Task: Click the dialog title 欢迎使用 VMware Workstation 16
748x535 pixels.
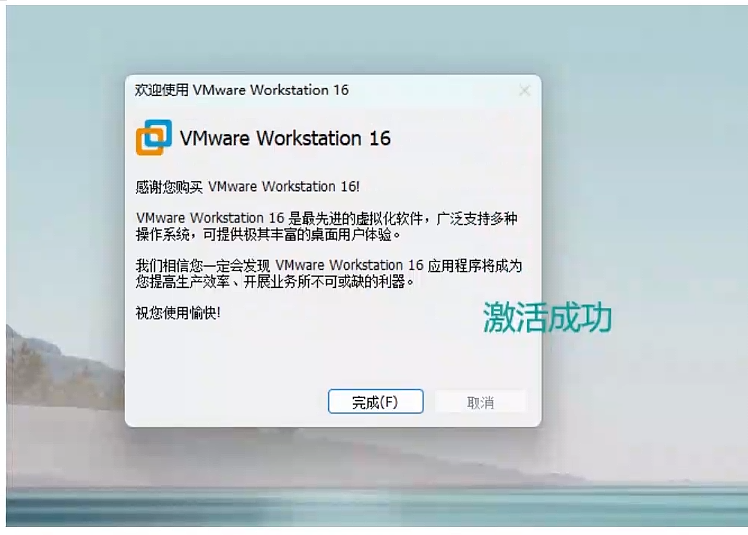Action: 241,90
